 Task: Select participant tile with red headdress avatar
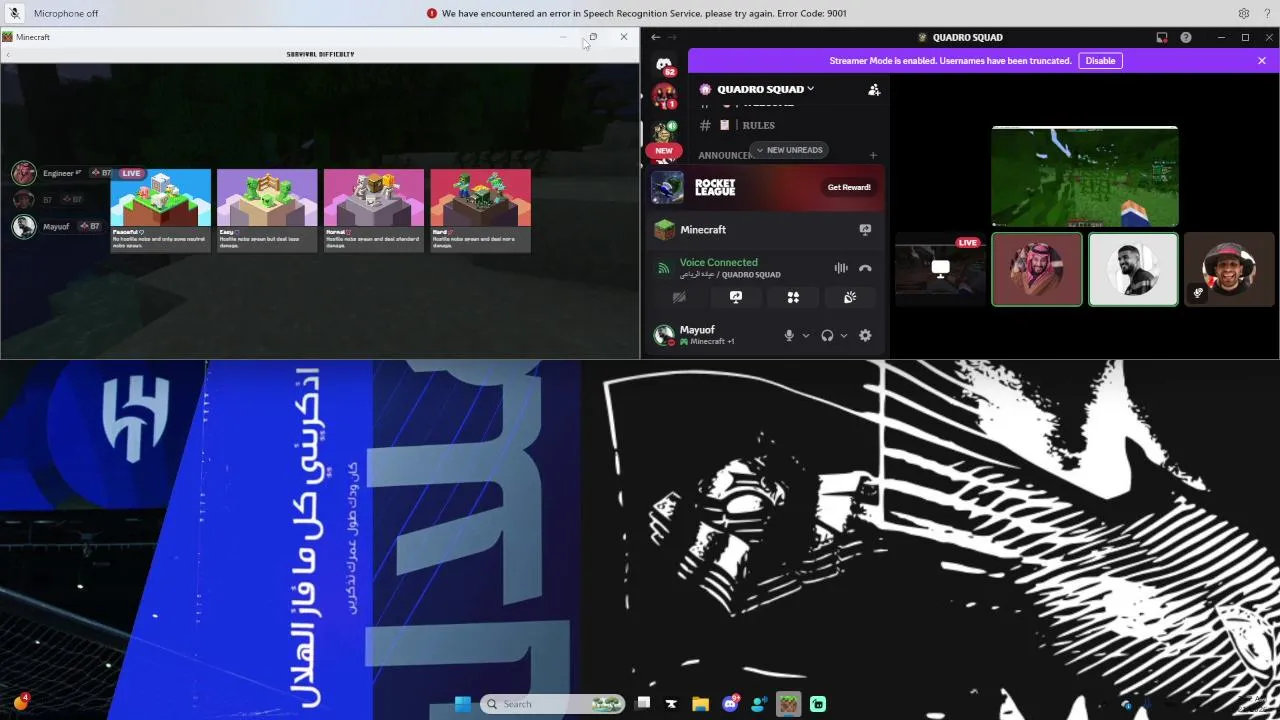tap(1037, 270)
